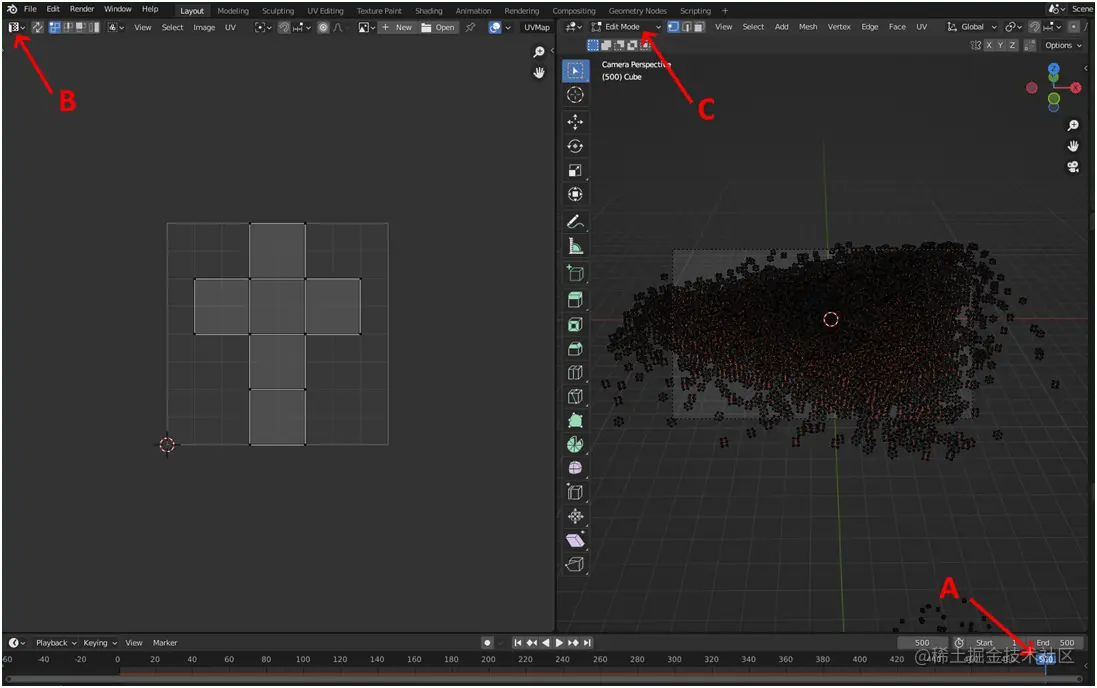Select the Move tool
The height and width of the screenshot is (688, 1097).
click(575, 122)
